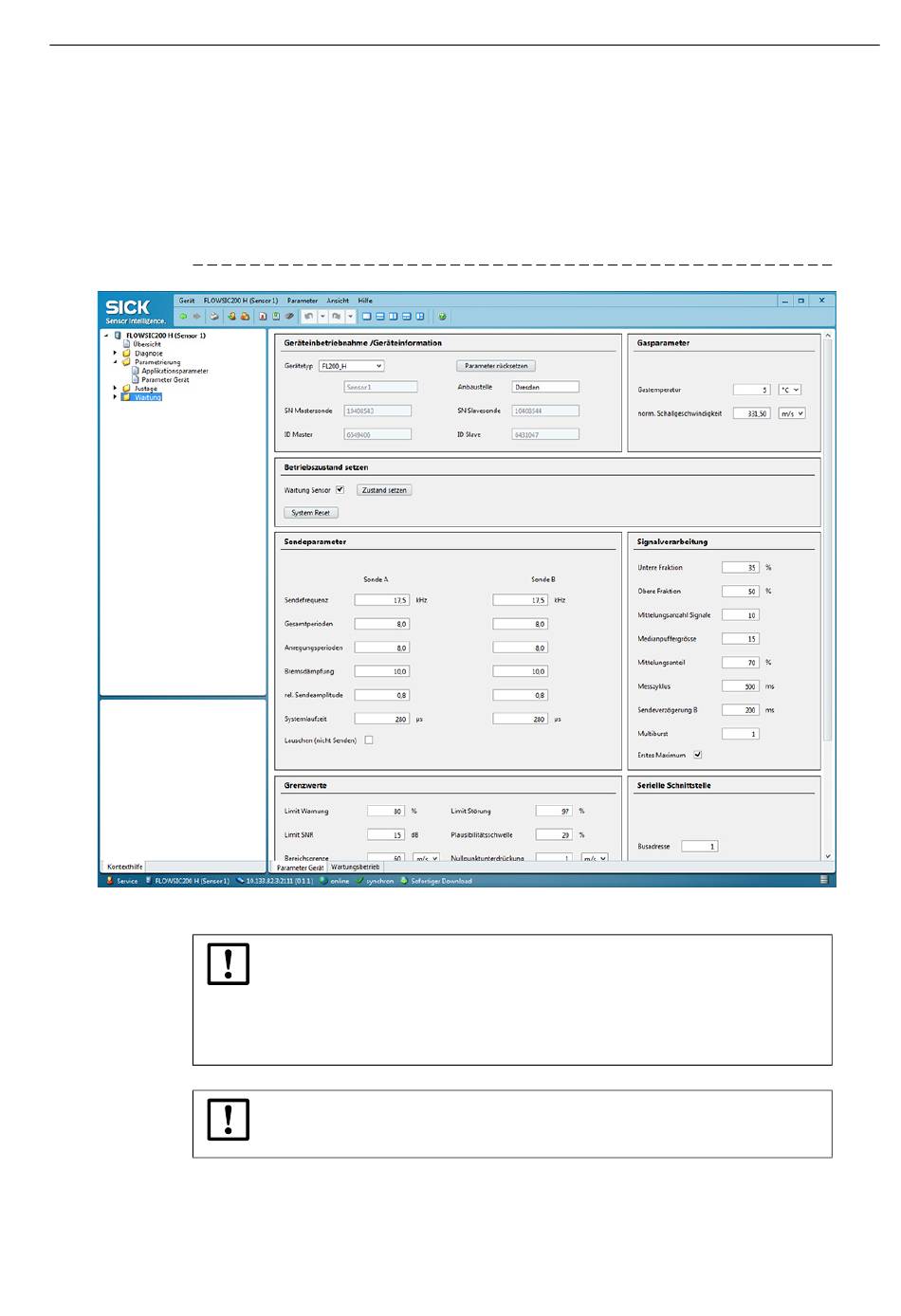
Task: Click the green back navigation arrow
Action: (x=184, y=317)
